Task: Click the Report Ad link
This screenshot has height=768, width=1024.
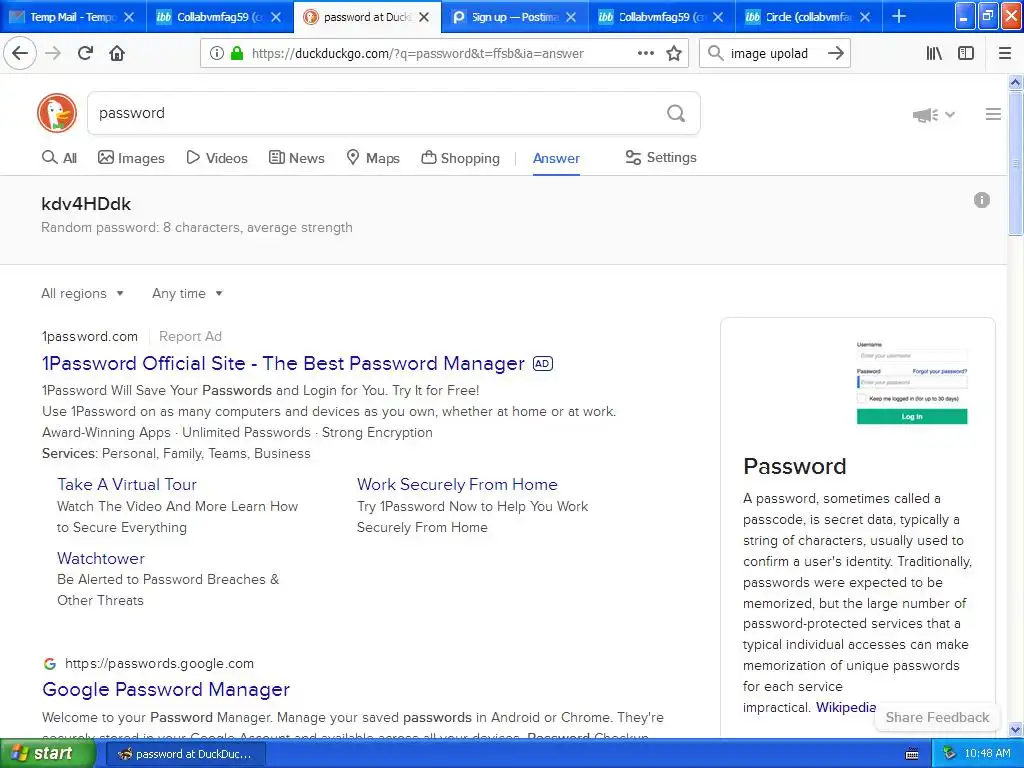Action: [190, 336]
